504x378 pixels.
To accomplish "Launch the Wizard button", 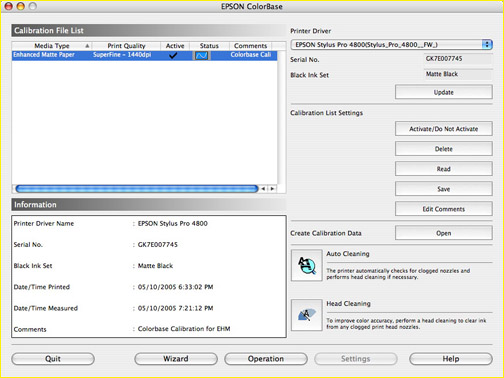I will (176, 359).
